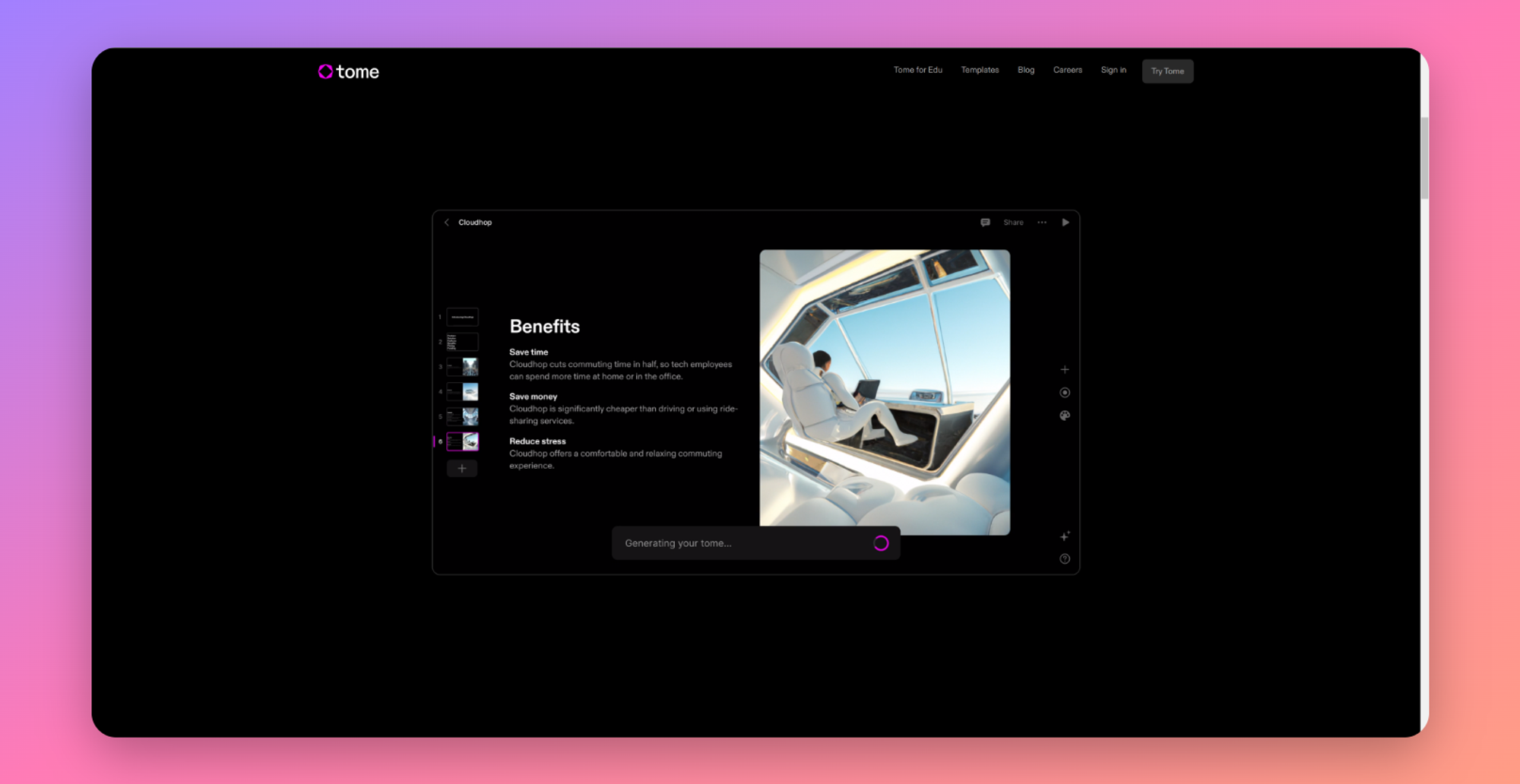
Task: Click the Cloudhop title
Action: click(475, 223)
